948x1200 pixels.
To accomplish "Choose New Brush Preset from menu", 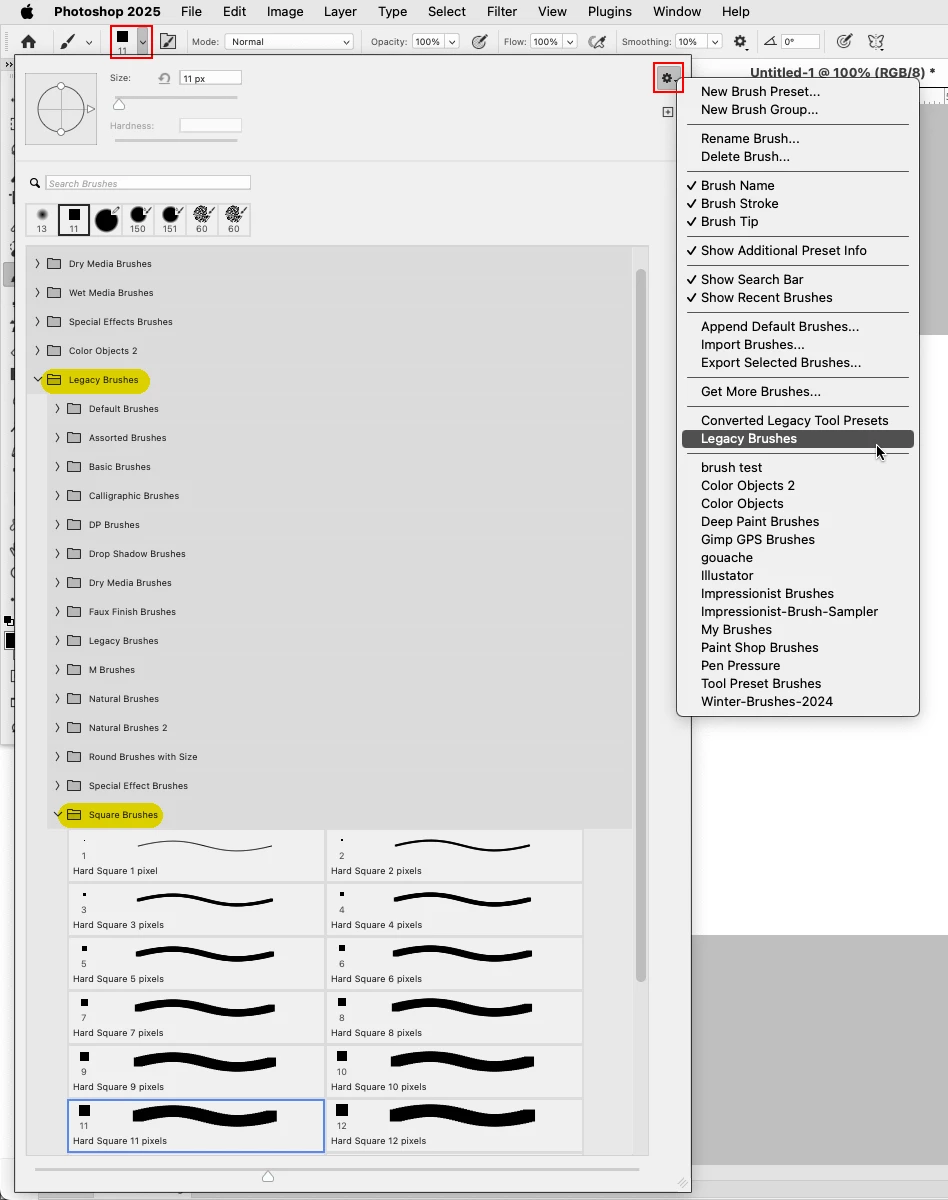I will pos(760,92).
